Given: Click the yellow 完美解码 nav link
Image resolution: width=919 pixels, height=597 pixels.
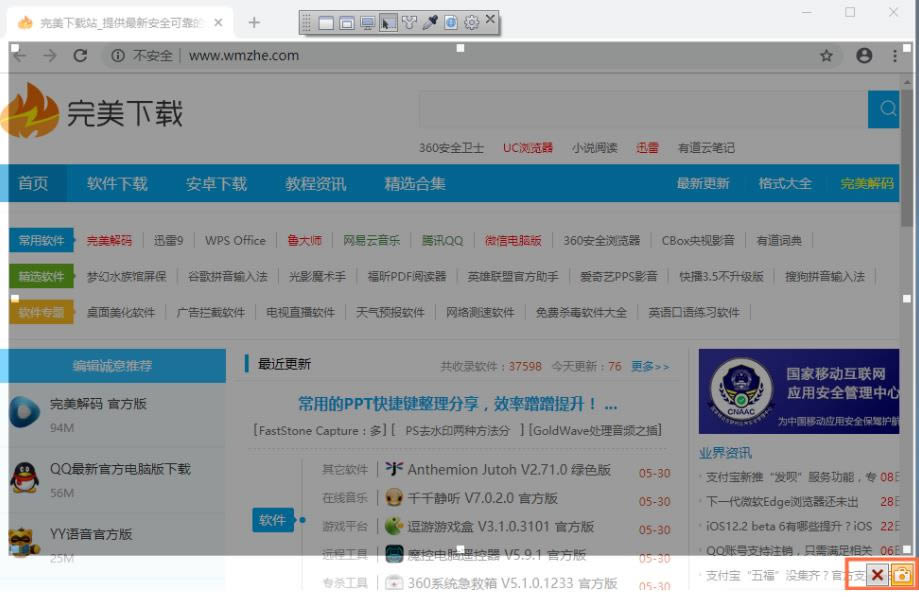Looking at the screenshot, I should tap(867, 183).
